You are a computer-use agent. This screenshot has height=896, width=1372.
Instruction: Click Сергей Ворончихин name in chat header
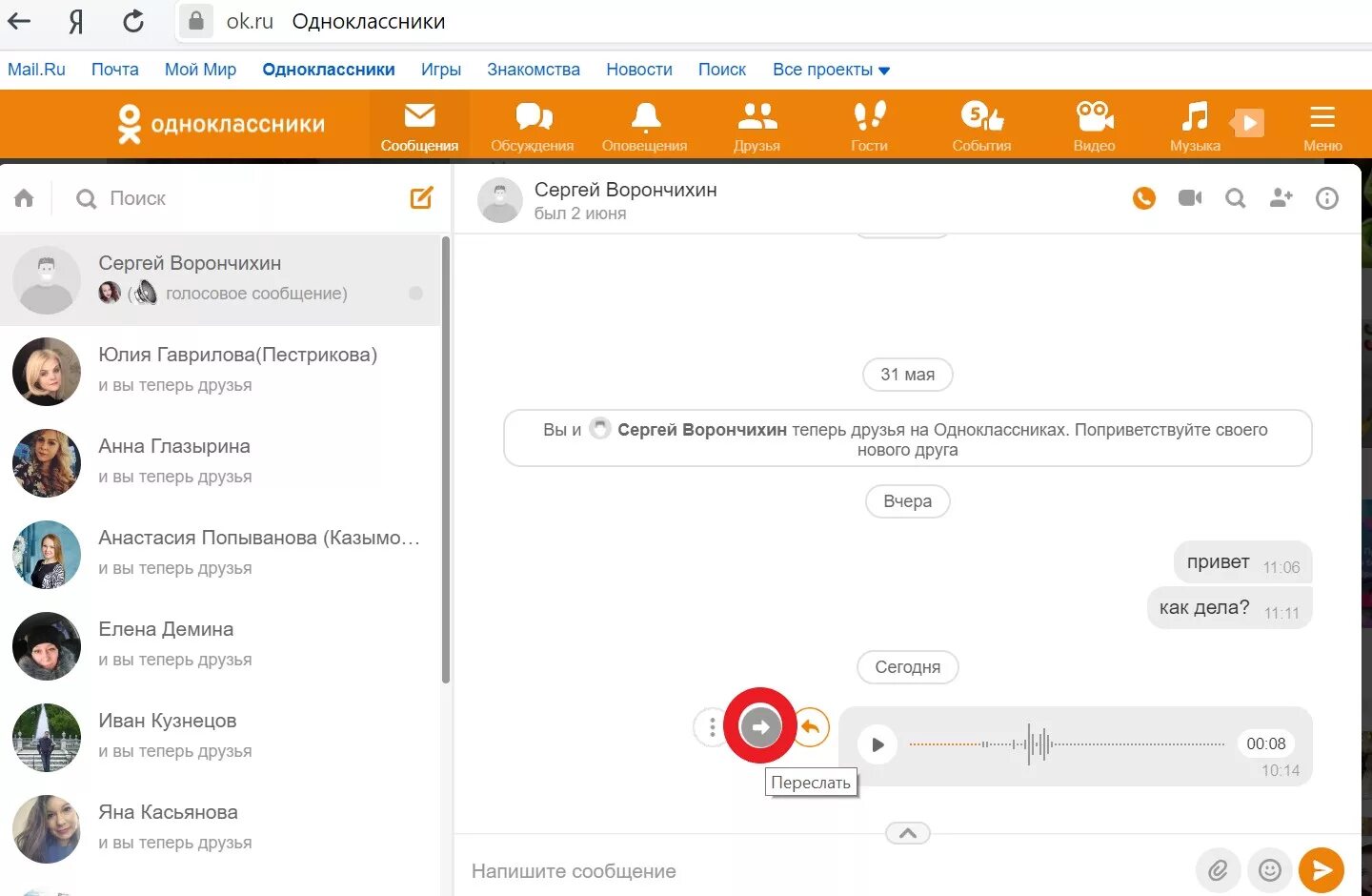[625, 190]
